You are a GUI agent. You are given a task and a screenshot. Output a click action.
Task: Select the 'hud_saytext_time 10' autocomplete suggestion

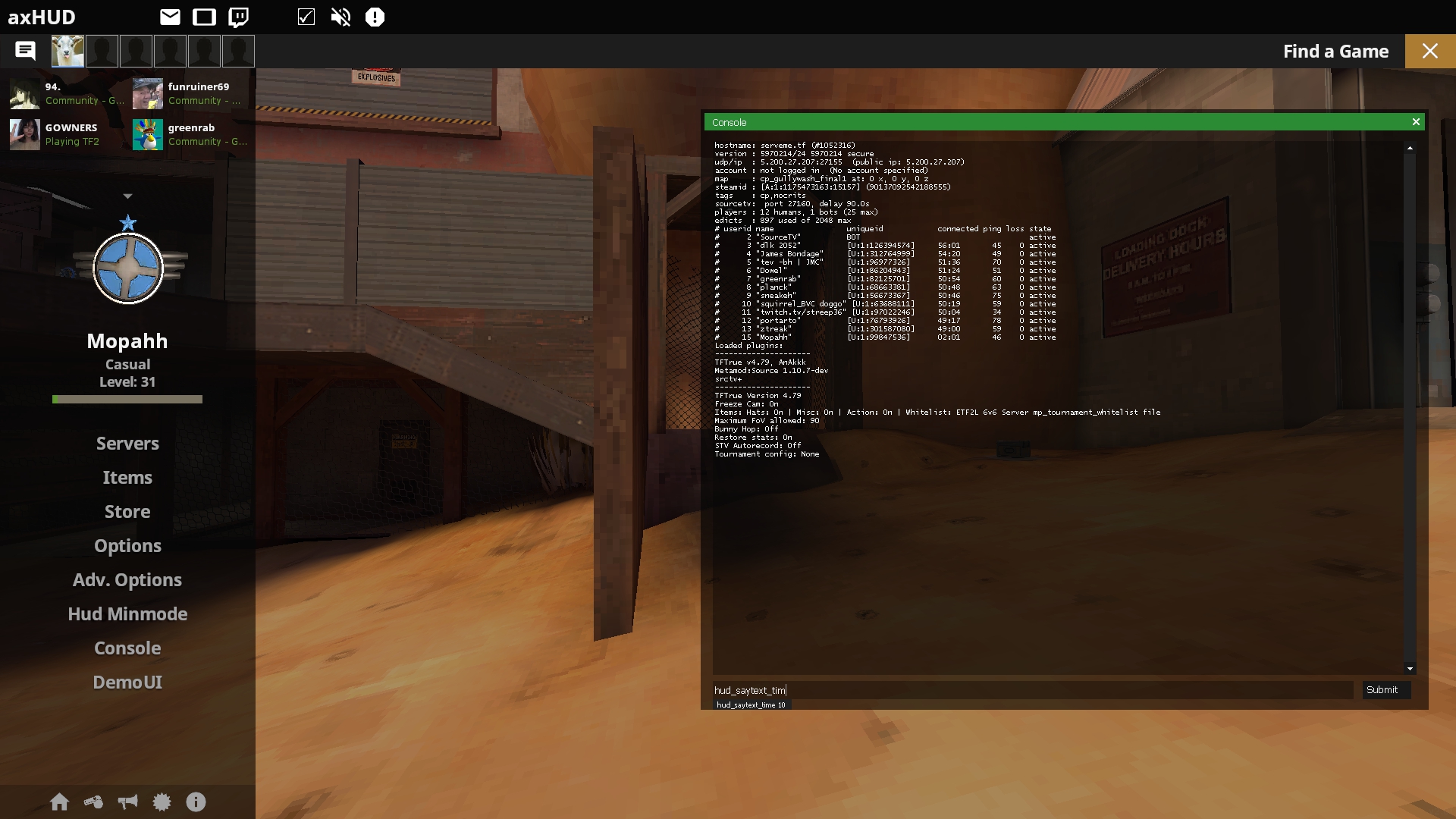tap(752, 705)
